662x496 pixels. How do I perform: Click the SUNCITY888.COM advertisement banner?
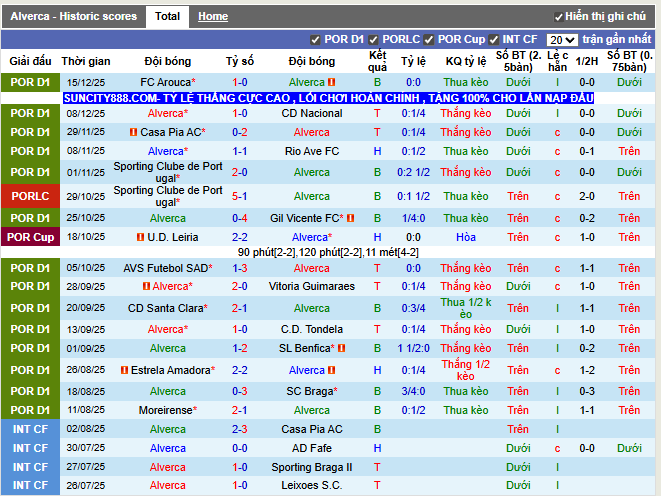click(328, 98)
